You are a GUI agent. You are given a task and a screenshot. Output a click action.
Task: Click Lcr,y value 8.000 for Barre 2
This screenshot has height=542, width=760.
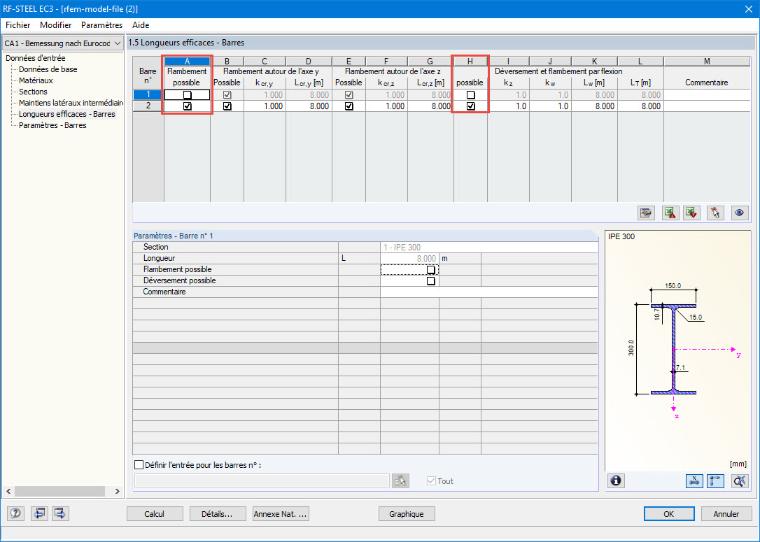[x=309, y=106]
